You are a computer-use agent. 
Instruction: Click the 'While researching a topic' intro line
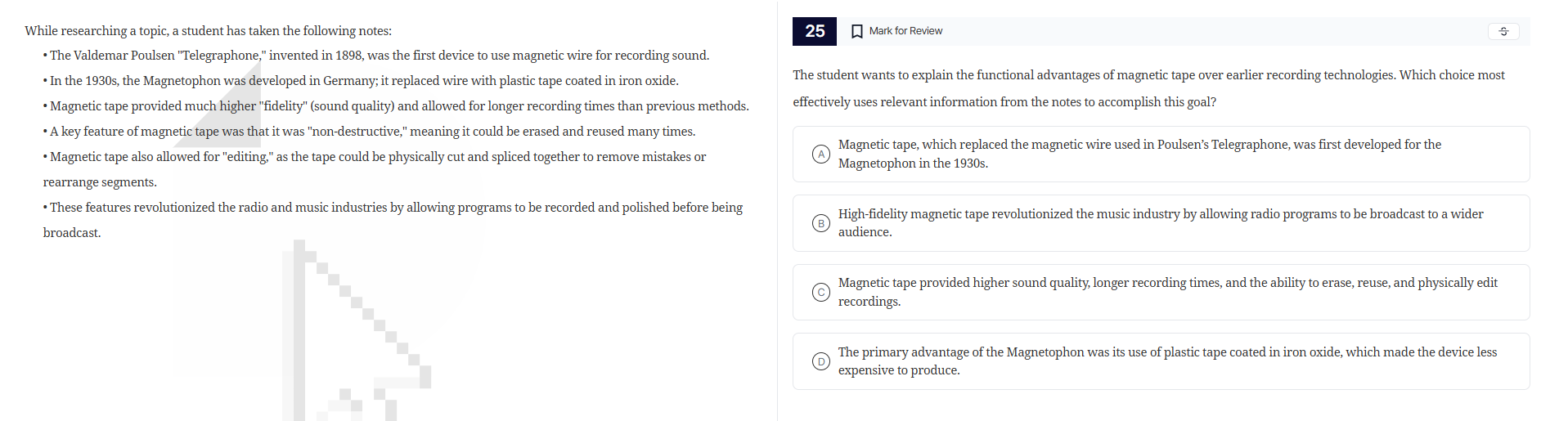(x=208, y=31)
